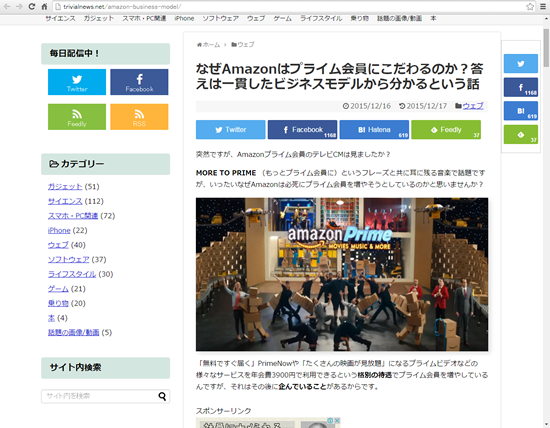The height and width of the screenshot is (428, 550).
Task: Click the ウェブ category link beside dates
Action: [x=473, y=106]
